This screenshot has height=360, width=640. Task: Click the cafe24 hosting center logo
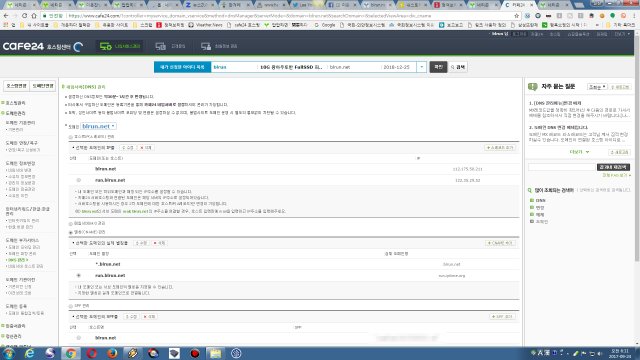43,47
